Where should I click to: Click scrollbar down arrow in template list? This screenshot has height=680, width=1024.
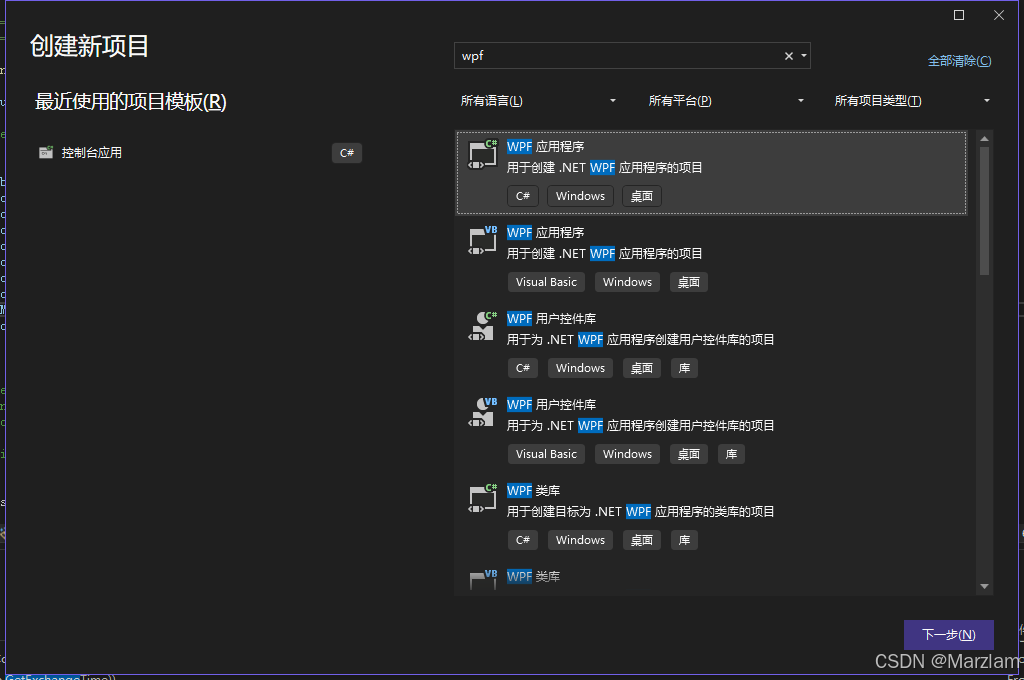pyautogui.click(x=984, y=587)
